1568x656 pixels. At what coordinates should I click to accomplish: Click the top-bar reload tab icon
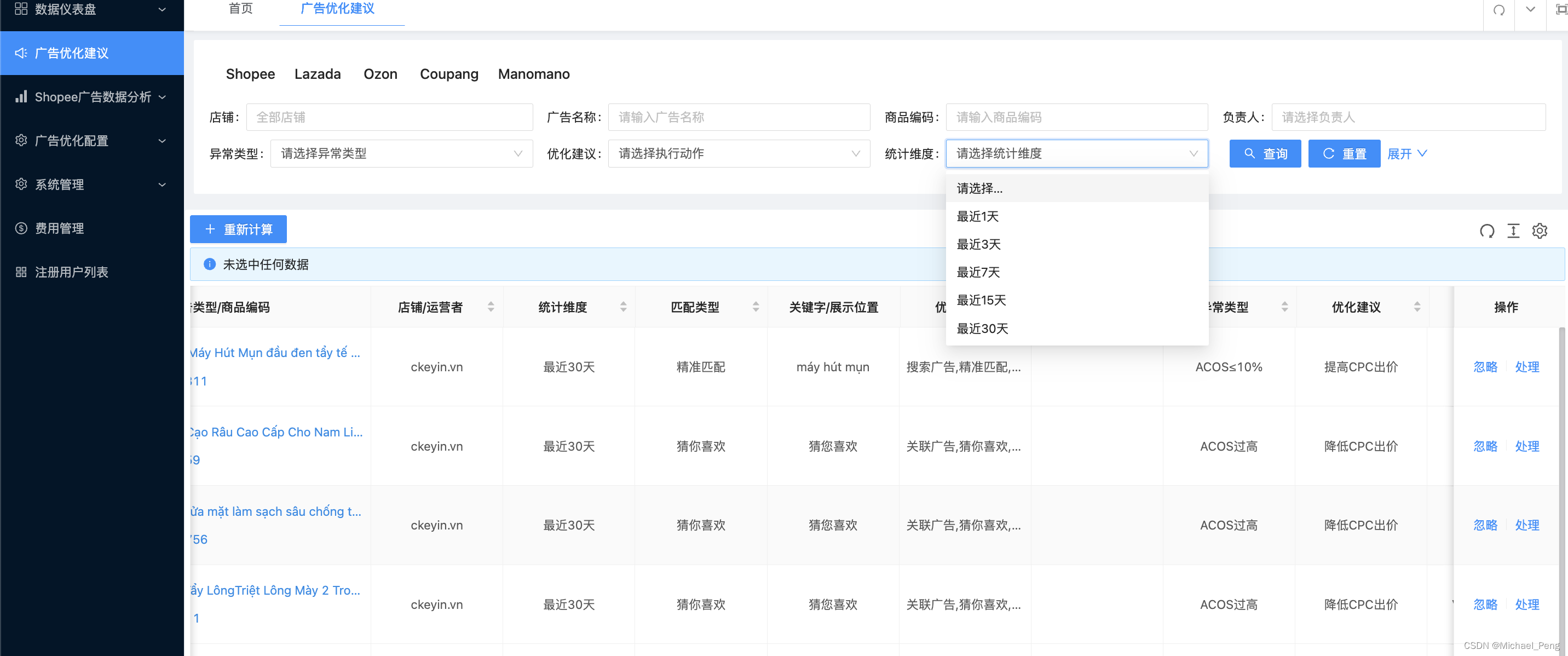tap(1498, 10)
